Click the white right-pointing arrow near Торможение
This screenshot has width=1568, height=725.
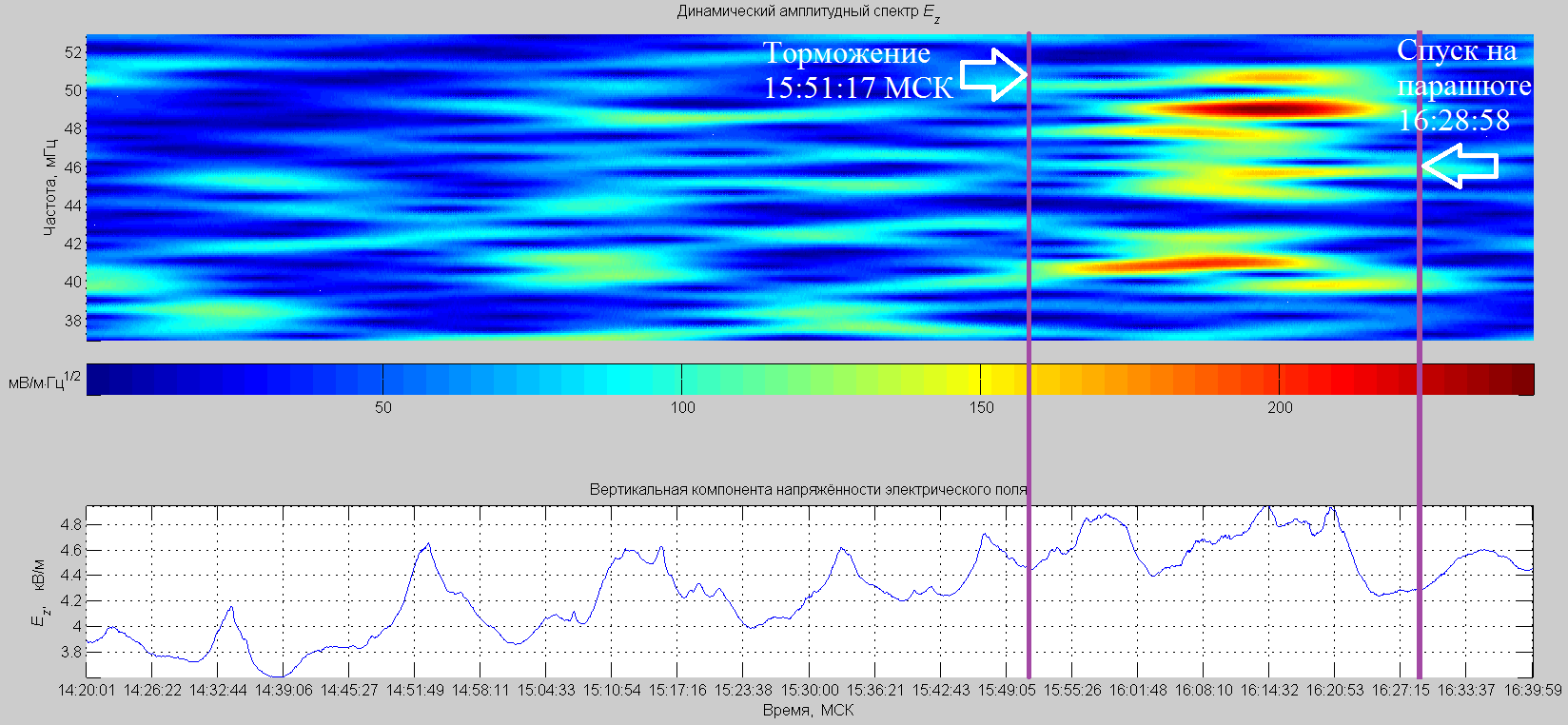[x=993, y=74]
